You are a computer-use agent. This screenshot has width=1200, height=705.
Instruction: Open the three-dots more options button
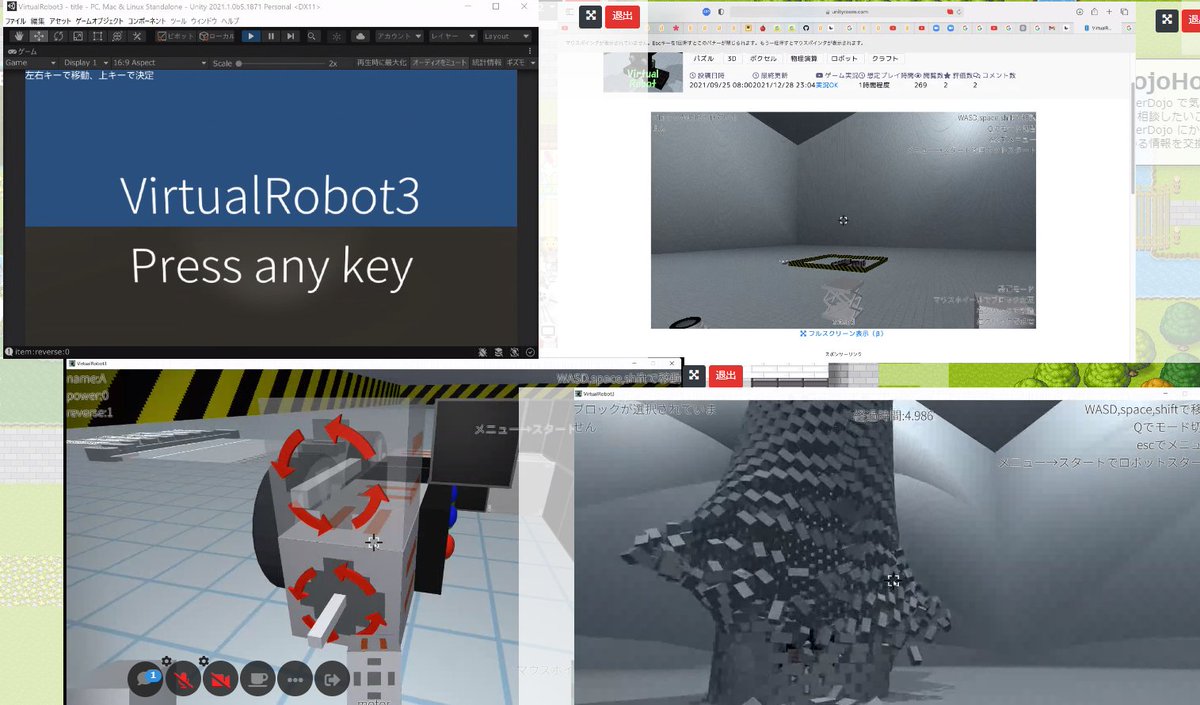[x=295, y=680]
